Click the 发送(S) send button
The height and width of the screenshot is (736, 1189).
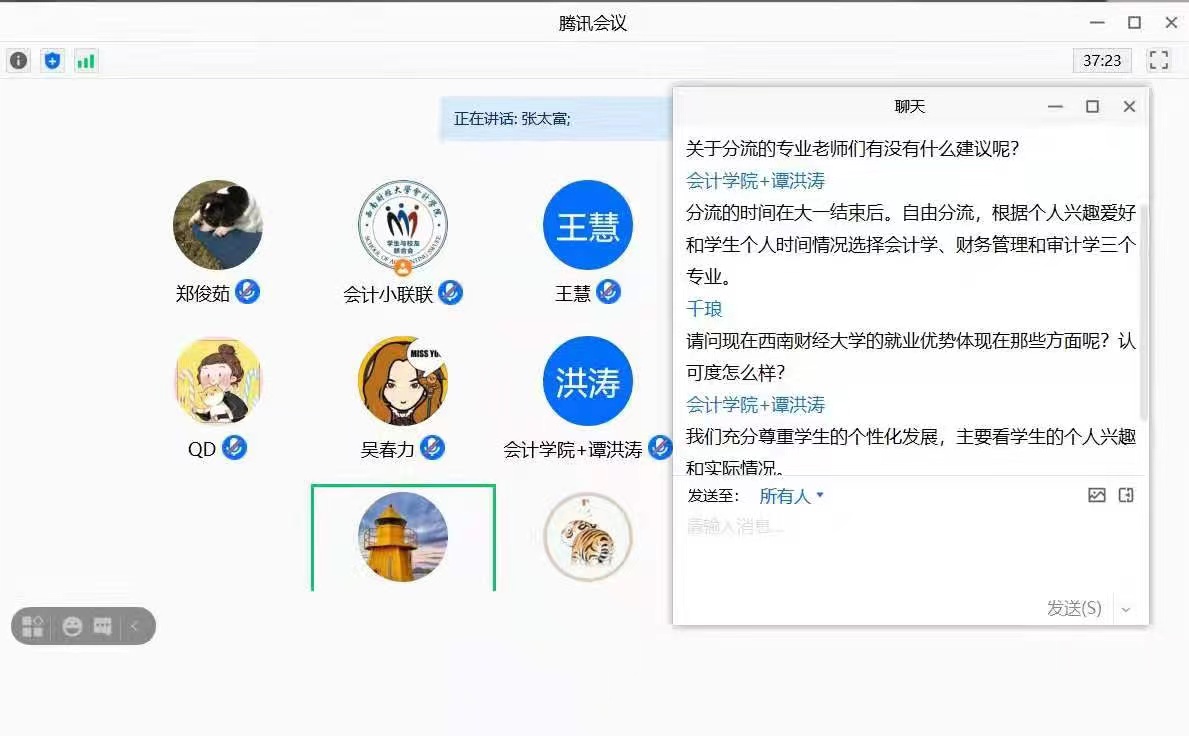coord(1073,608)
